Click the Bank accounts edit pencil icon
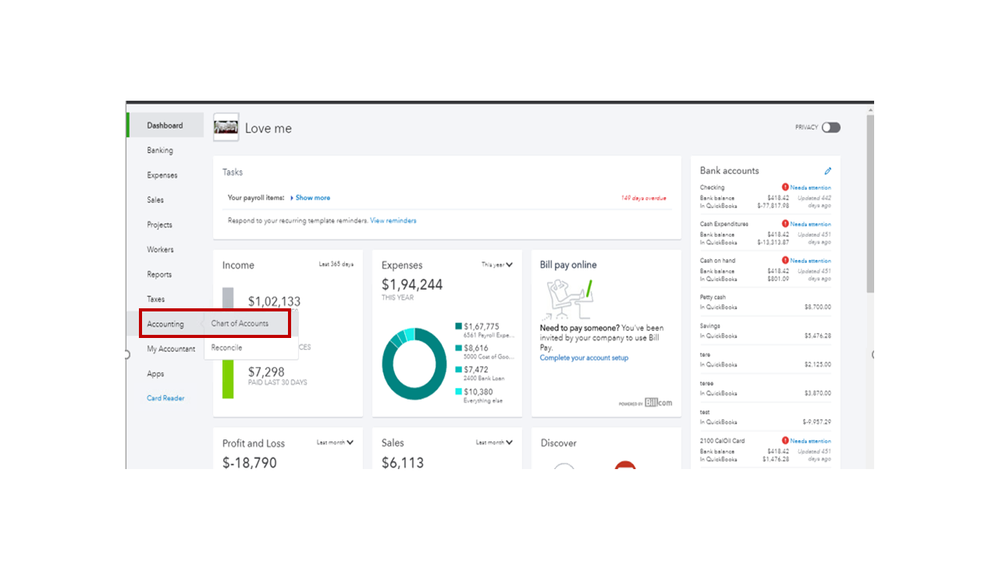The image size is (999, 562). tap(828, 171)
